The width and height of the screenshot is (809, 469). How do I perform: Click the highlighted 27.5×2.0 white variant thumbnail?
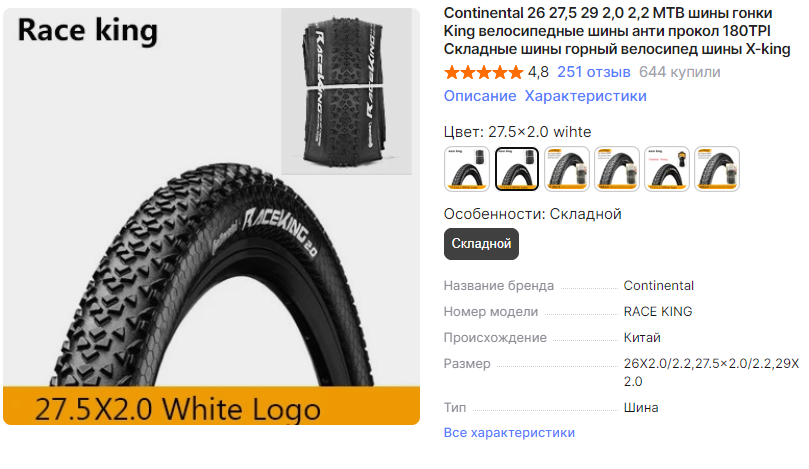click(x=517, y=169)
